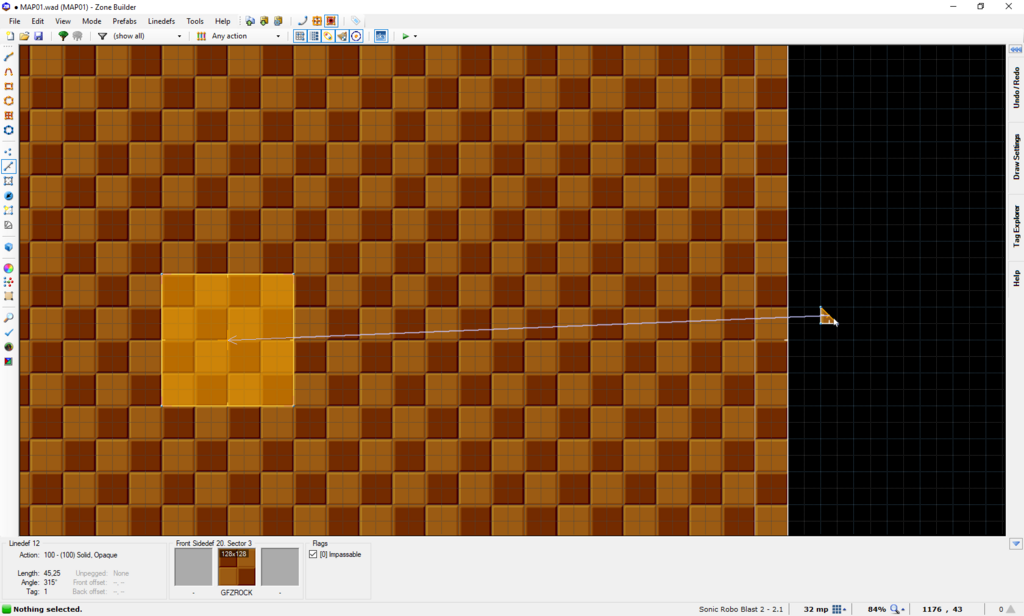The image size is (1024, 616).
Task: Click the GFZROCK middle texture thumbnail
Action: point(236,566)
